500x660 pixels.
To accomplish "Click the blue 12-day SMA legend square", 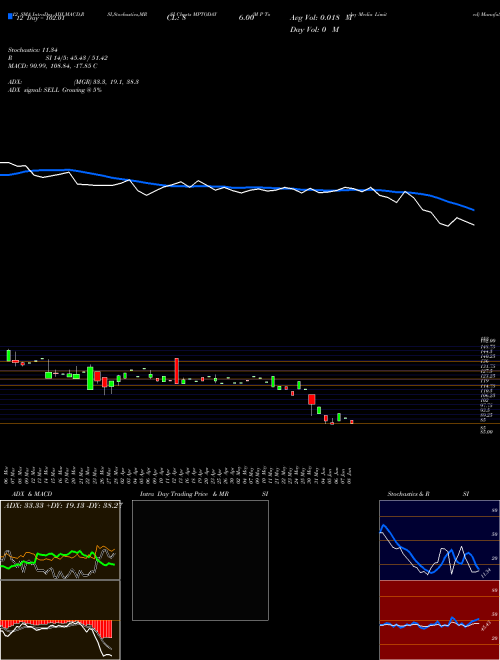I will [10, 16].
